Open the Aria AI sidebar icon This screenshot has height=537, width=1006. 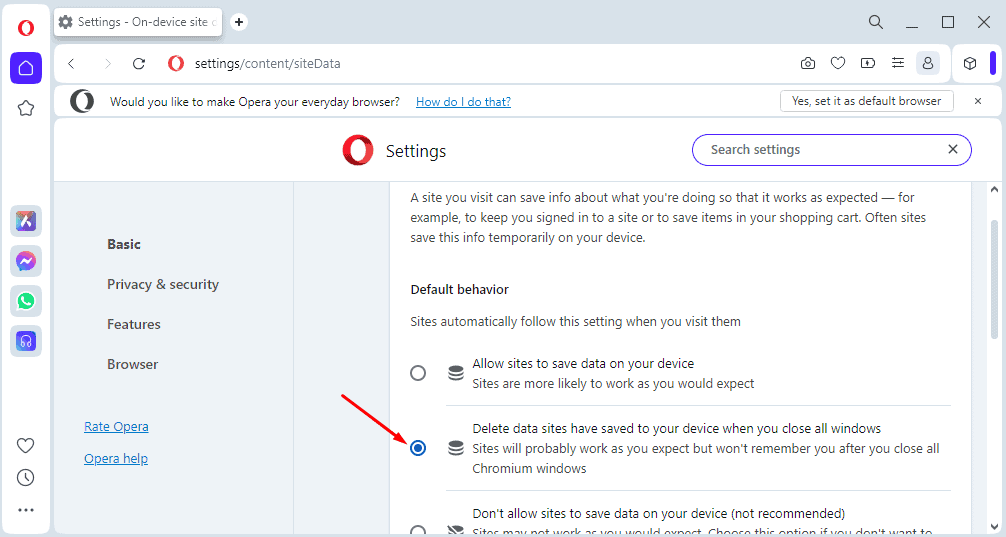[26, 221]
